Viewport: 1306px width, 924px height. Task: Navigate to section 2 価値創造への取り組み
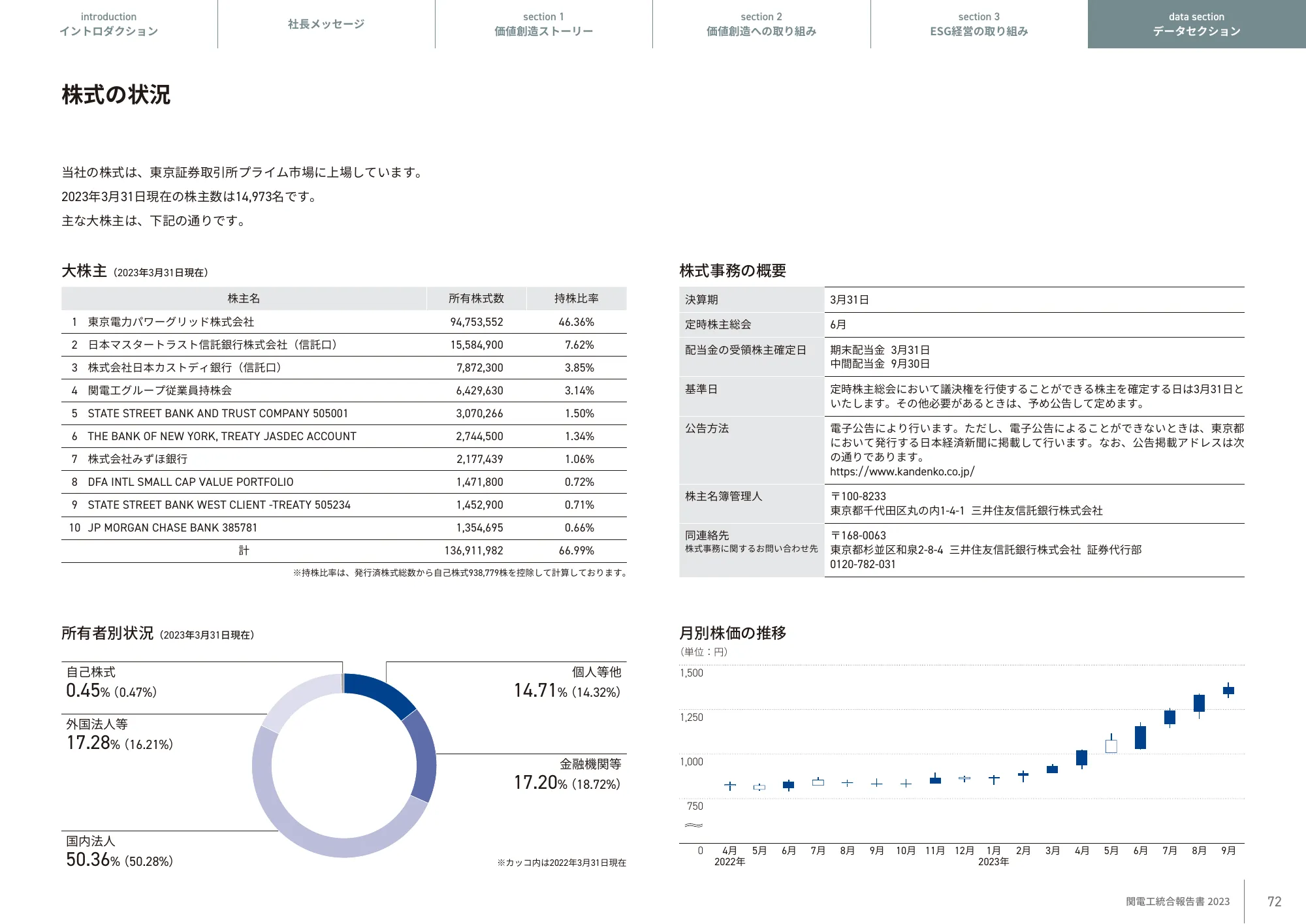[x=761, y=24]
